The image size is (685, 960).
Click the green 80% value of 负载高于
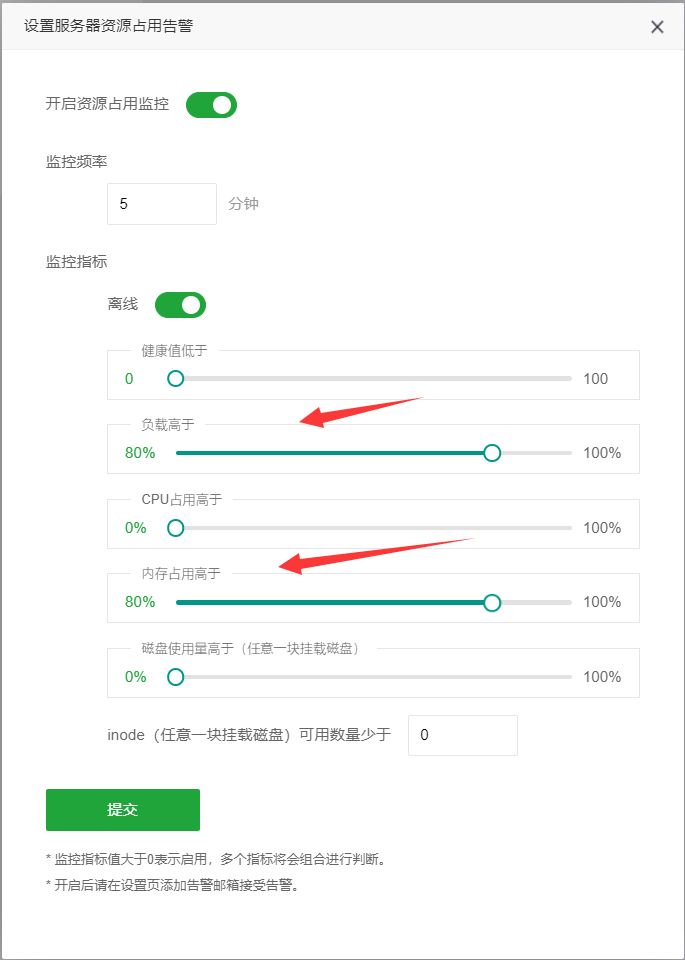pyautogui.click(x=140, y=453)
